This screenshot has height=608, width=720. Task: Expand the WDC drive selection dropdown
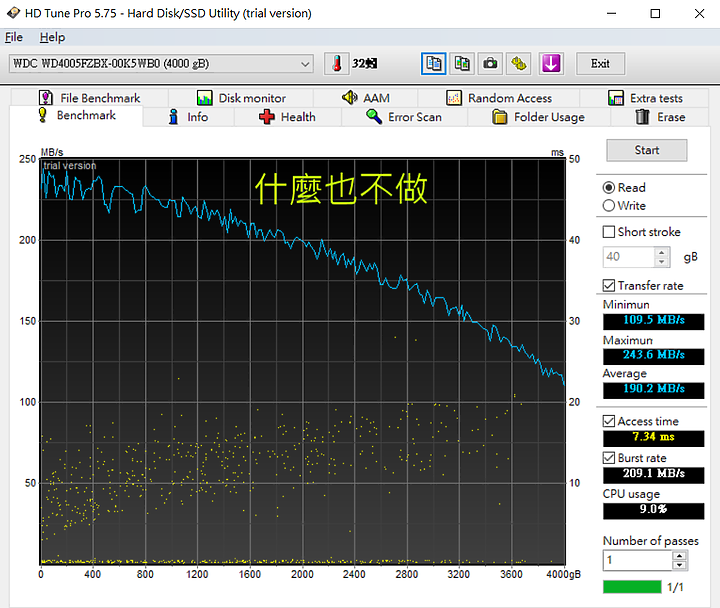click(x=305, y=64)
